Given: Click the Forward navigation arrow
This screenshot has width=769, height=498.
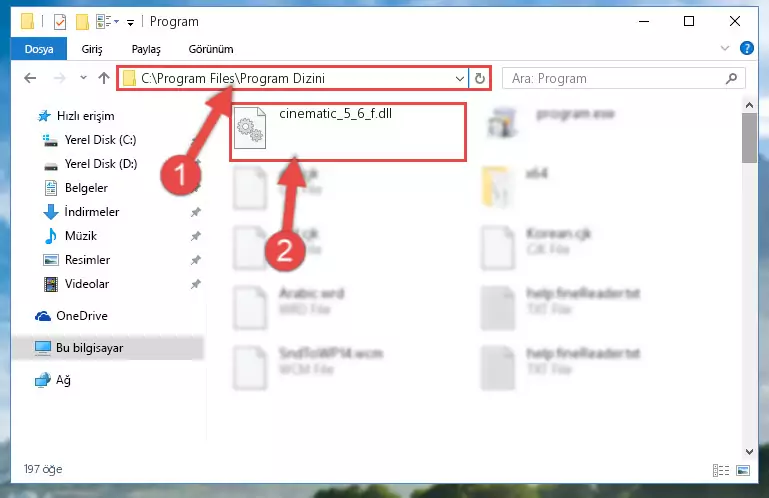Looking at the screenshot, I should click(x=60, y=78).
